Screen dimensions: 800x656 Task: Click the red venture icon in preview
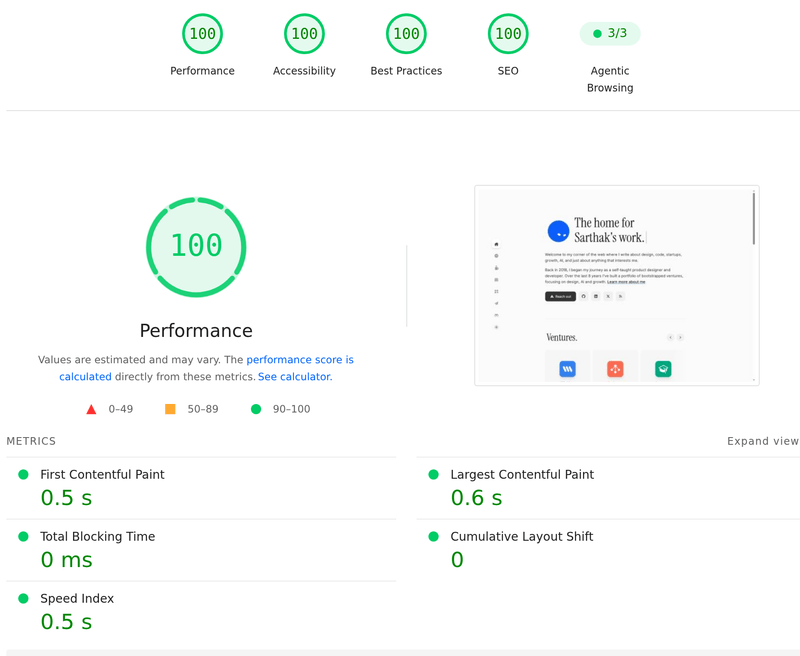tap(615, 368)
